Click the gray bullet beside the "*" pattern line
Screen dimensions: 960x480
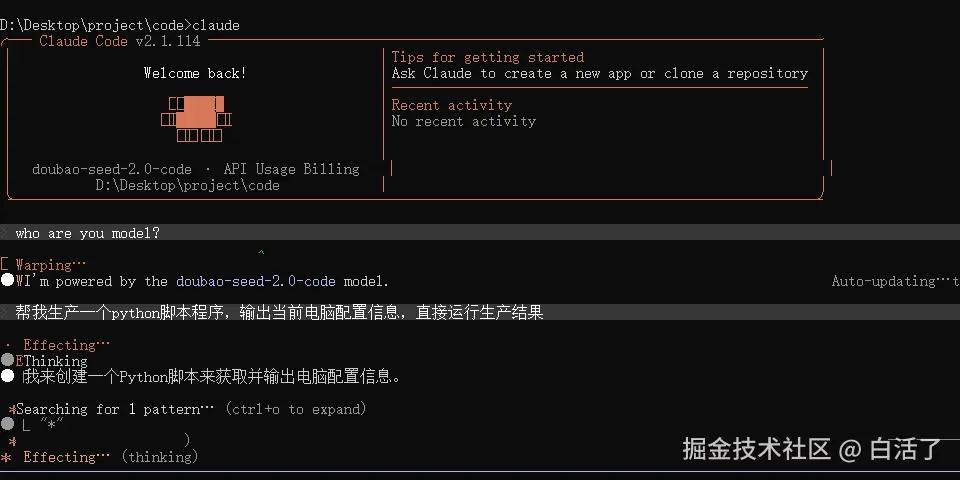click(8, 424)
